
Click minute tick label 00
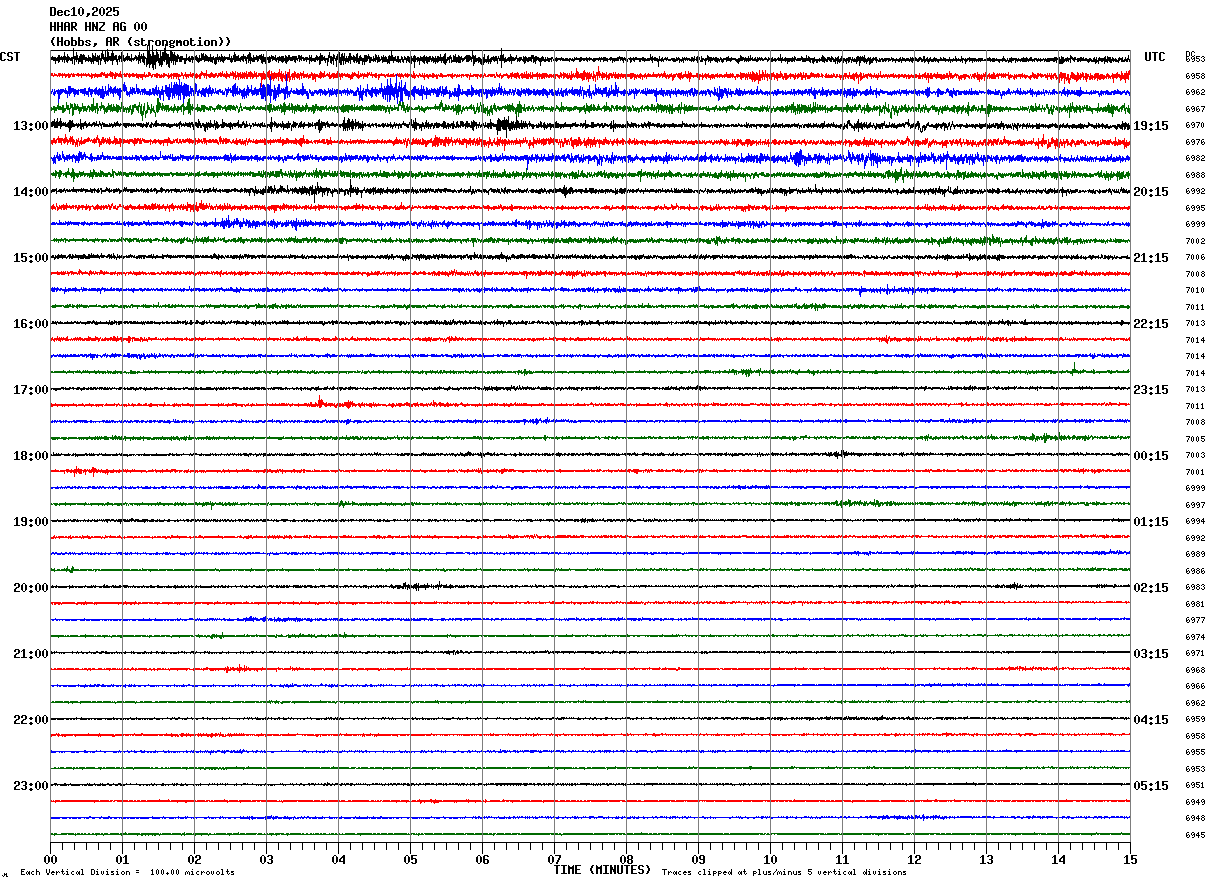(x=50, y=859)
